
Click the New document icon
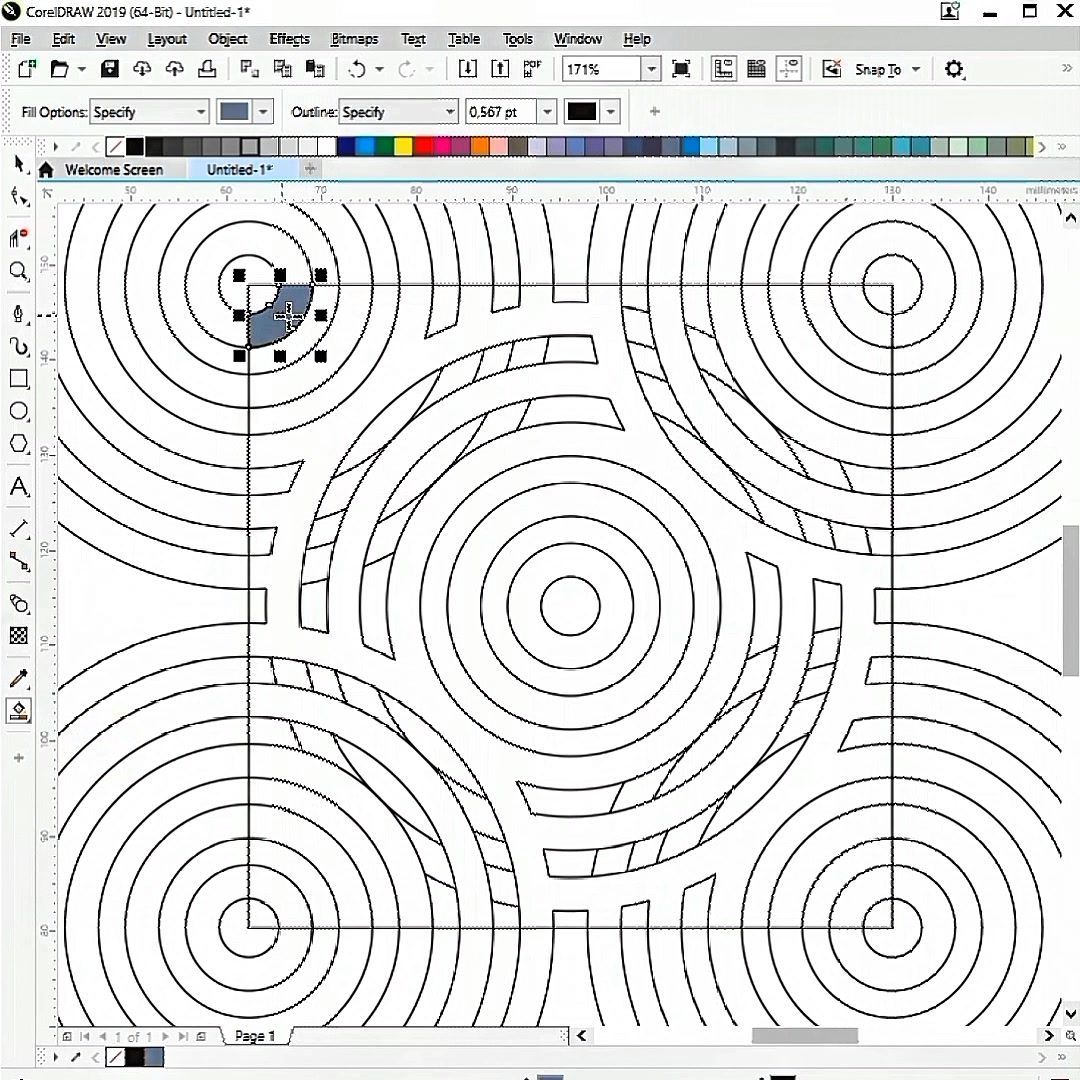(27, 69)
